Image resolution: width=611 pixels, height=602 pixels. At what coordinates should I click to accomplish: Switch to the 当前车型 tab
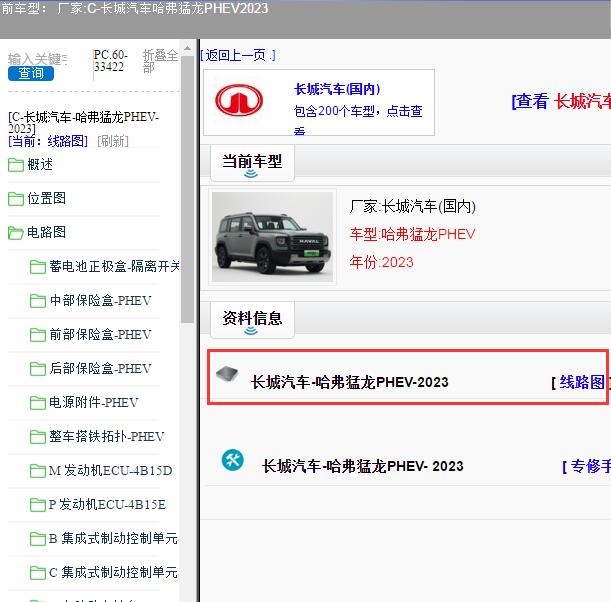click(252, 163)
